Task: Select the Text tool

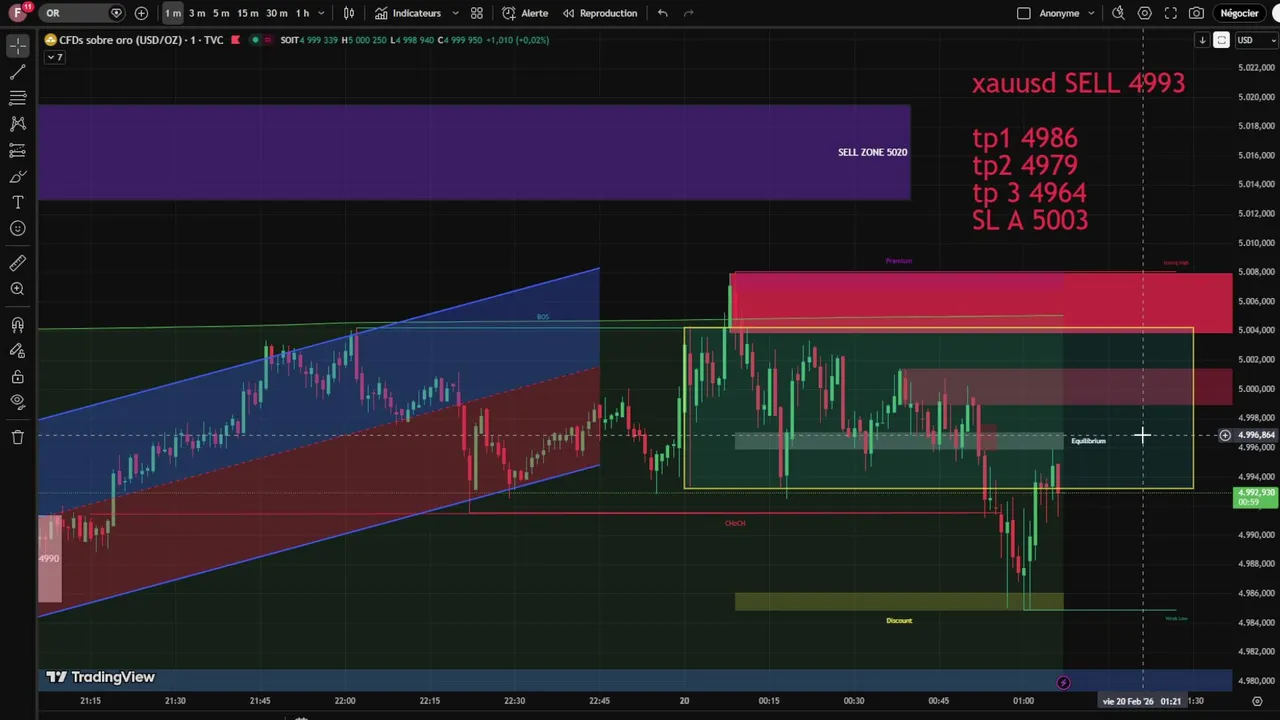Action: point(18,202)
